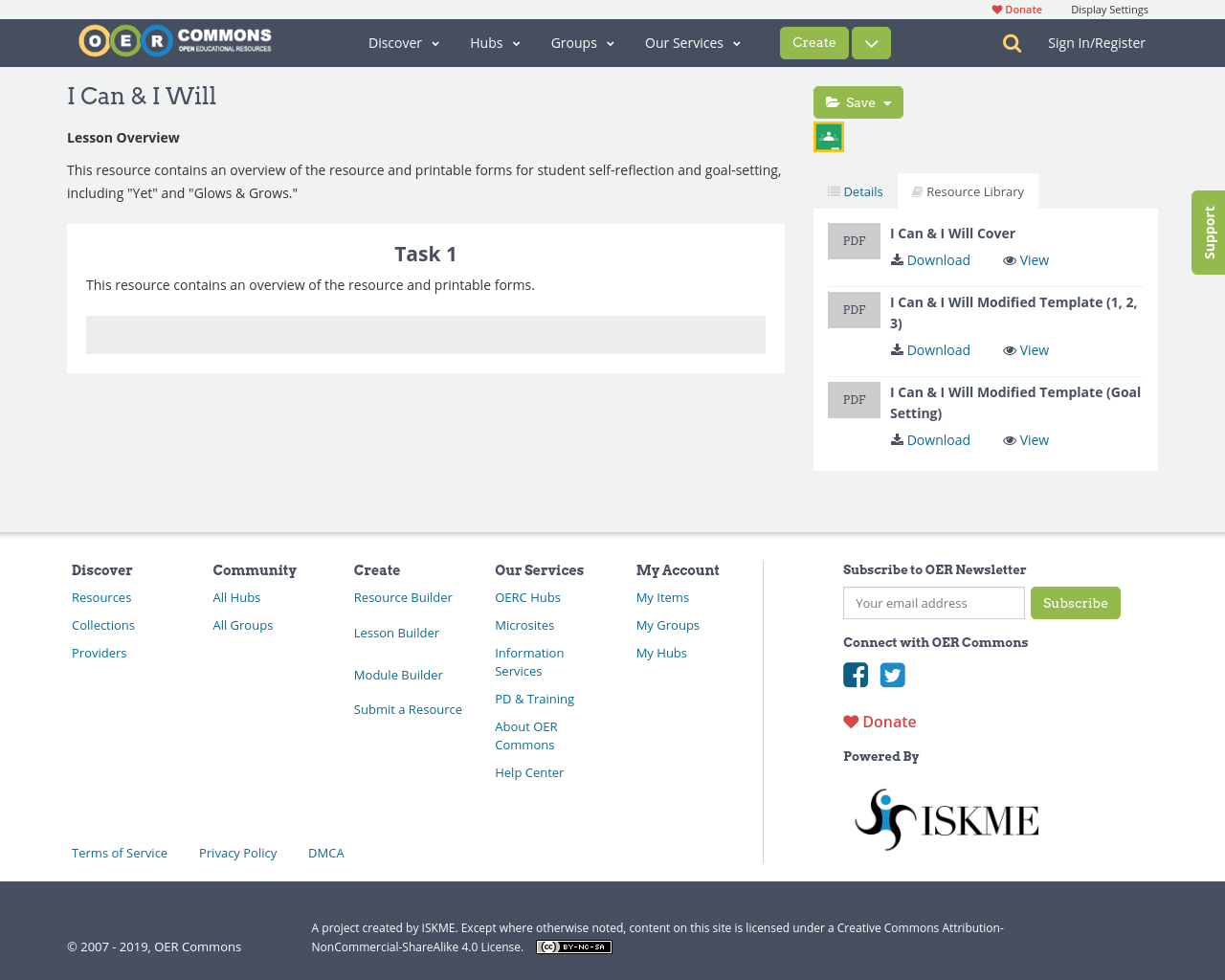Screen dimensions: 1225x980
Task: Share via Google Classroom icon
Action: [x=829, y=137]
